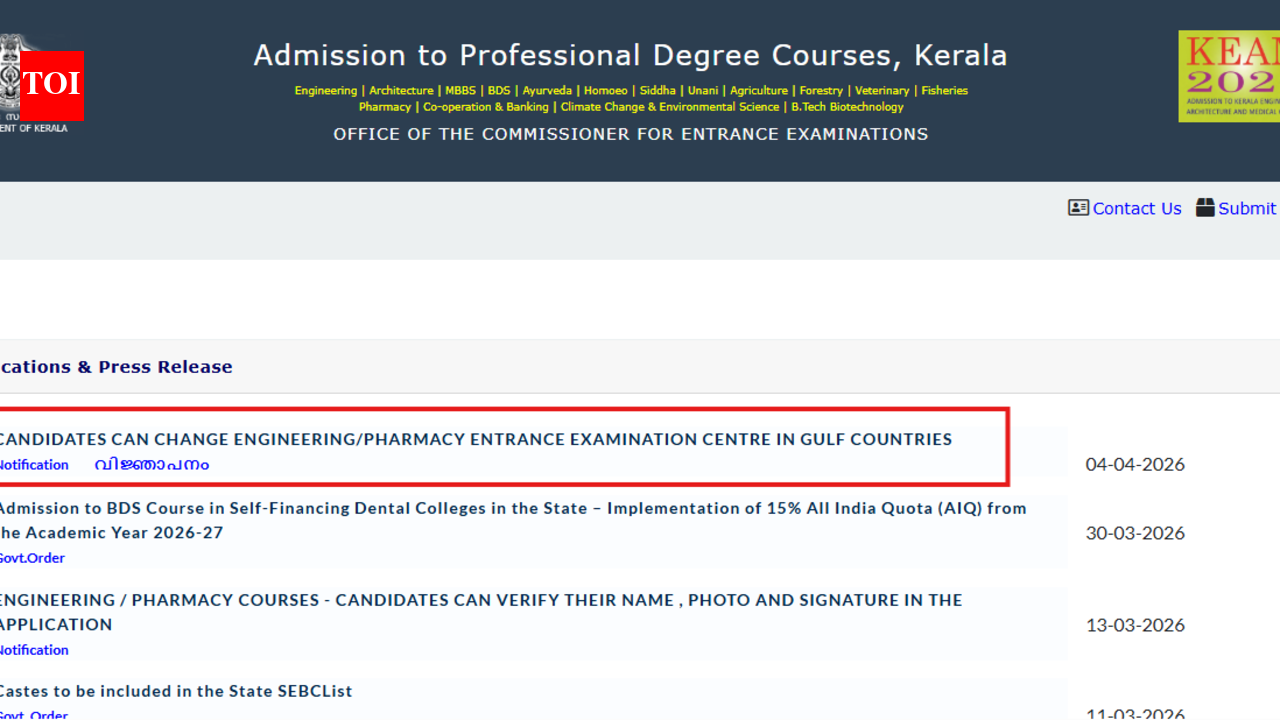Select the Pharmacy courses link

[x=385, y=107]
